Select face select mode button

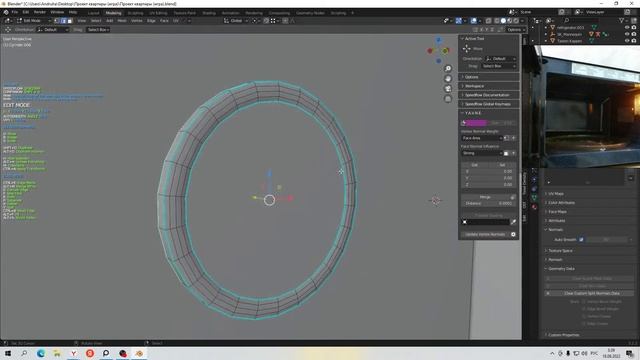(x=70, y=21)
